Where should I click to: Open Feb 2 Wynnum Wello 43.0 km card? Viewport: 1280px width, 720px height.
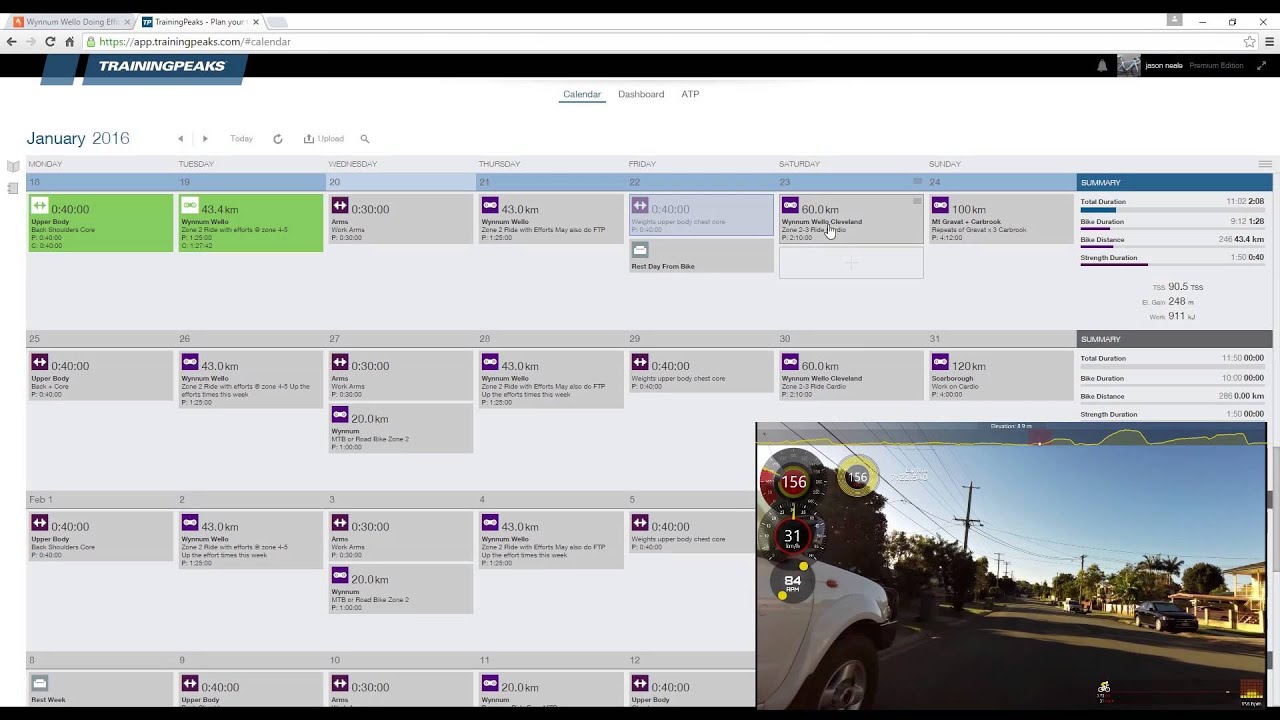251,540
